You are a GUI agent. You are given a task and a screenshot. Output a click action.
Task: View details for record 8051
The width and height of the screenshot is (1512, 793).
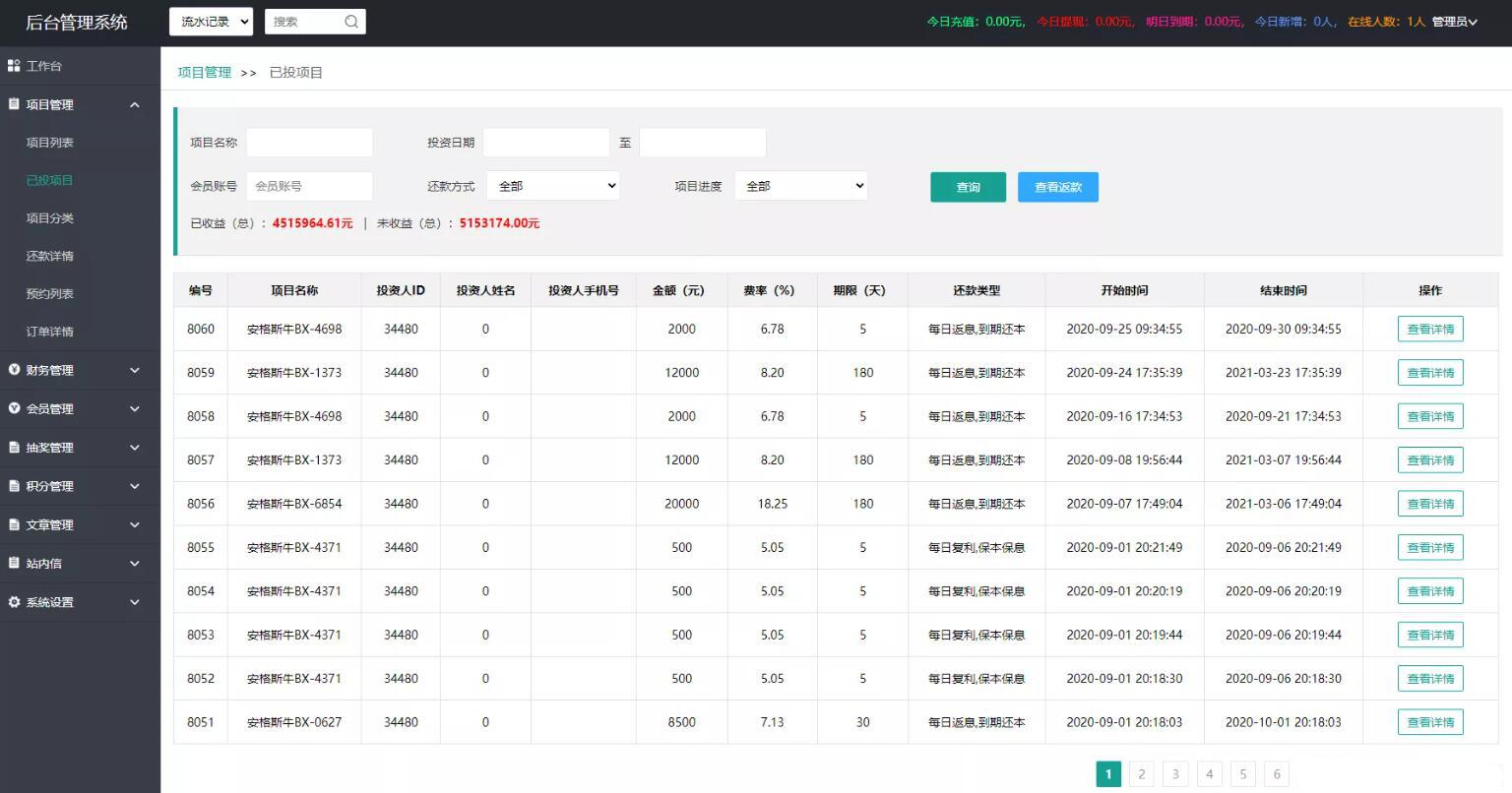(1430, 722)
